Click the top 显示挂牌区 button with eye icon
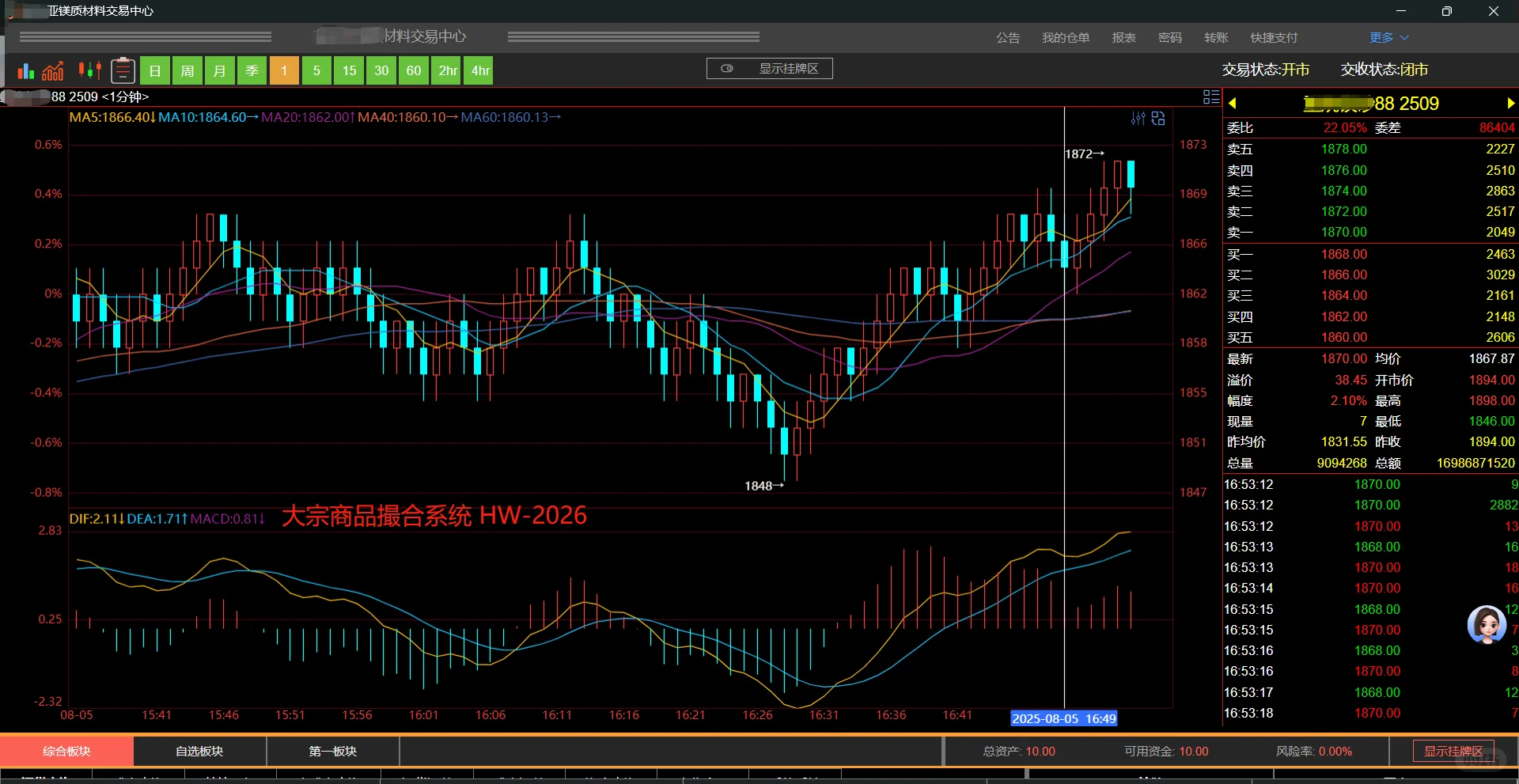The width and height of the screenshot is (1519, 784). [x=770, y=69]
